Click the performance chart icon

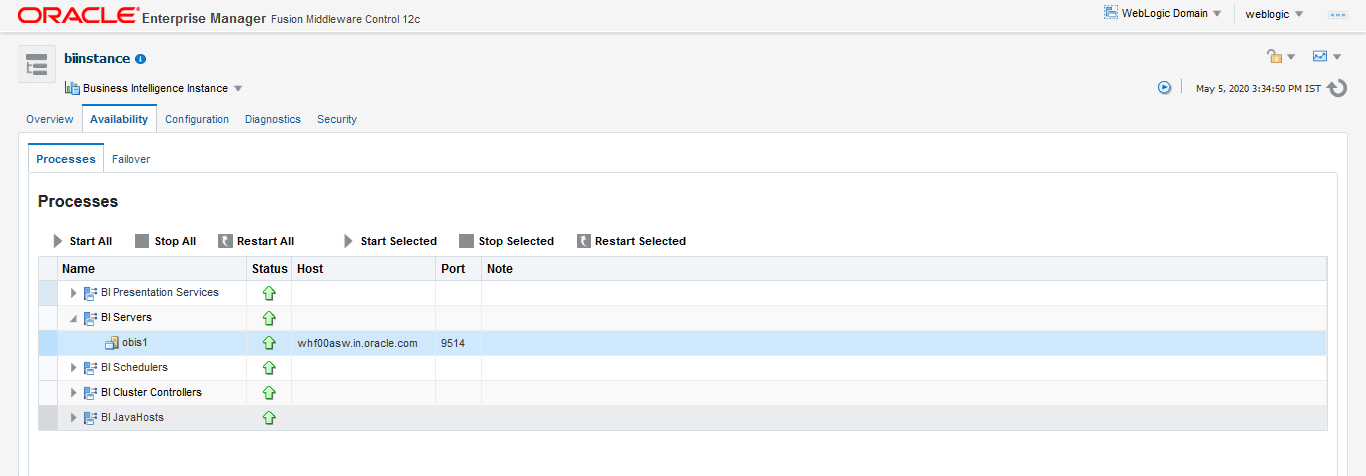(x=1320, y=56)
